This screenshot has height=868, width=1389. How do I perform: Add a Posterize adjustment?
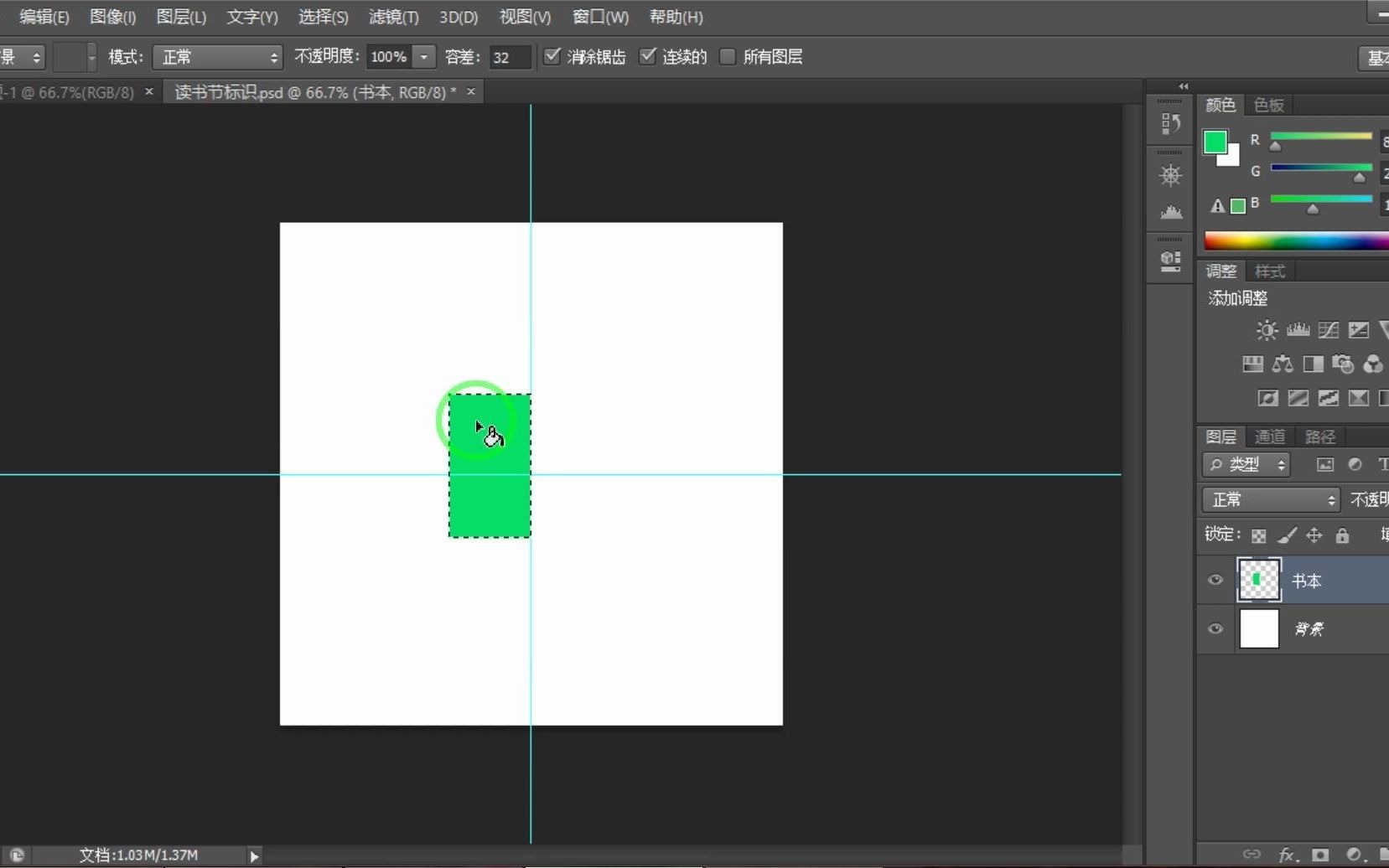(x=1298, y=398)
